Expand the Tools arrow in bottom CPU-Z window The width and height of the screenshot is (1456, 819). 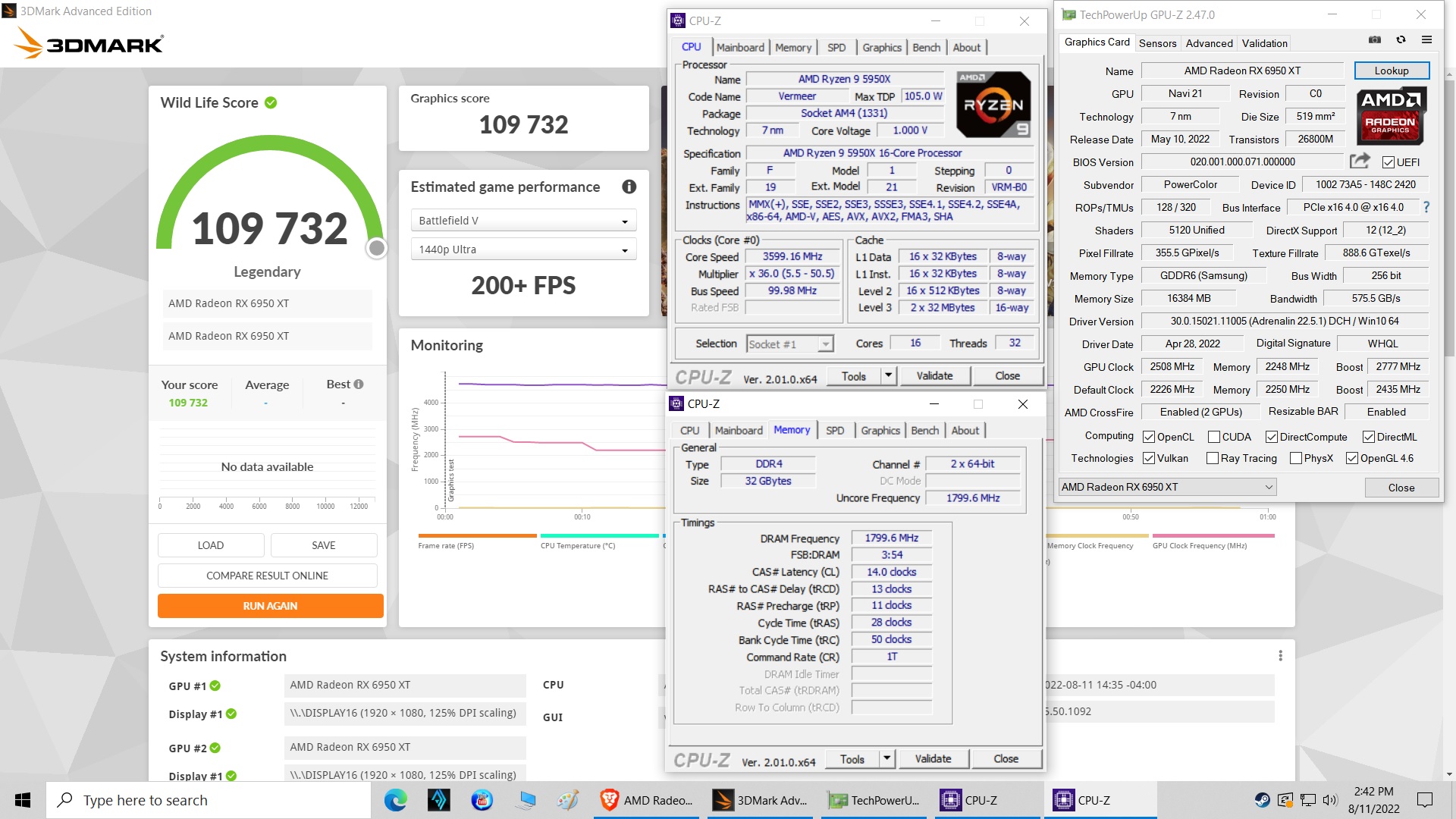[x=887, y=758]
